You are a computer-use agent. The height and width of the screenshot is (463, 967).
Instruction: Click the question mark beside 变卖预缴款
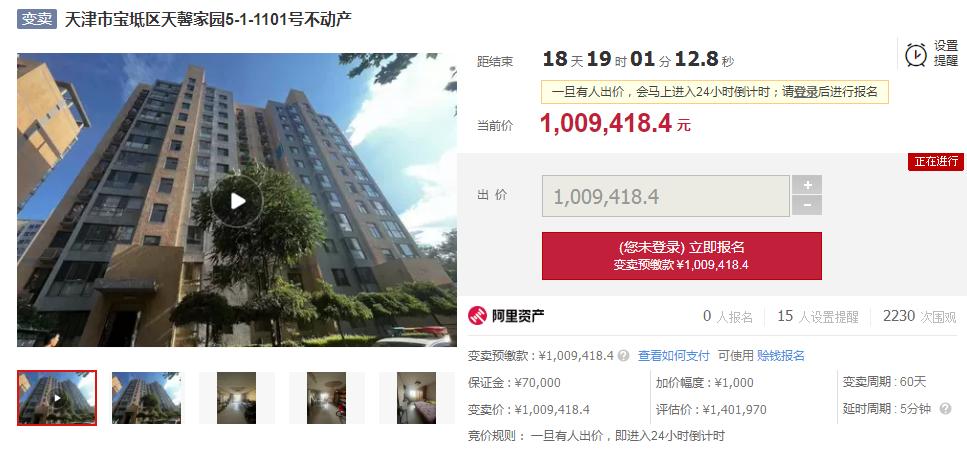click(x=623, y=356)
